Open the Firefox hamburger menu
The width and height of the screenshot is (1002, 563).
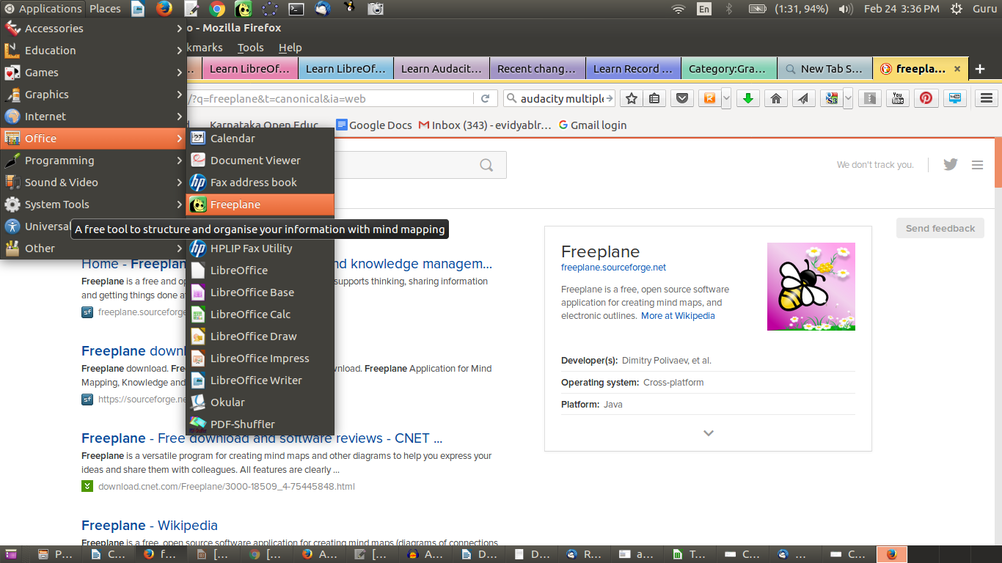tap(986, 98)
